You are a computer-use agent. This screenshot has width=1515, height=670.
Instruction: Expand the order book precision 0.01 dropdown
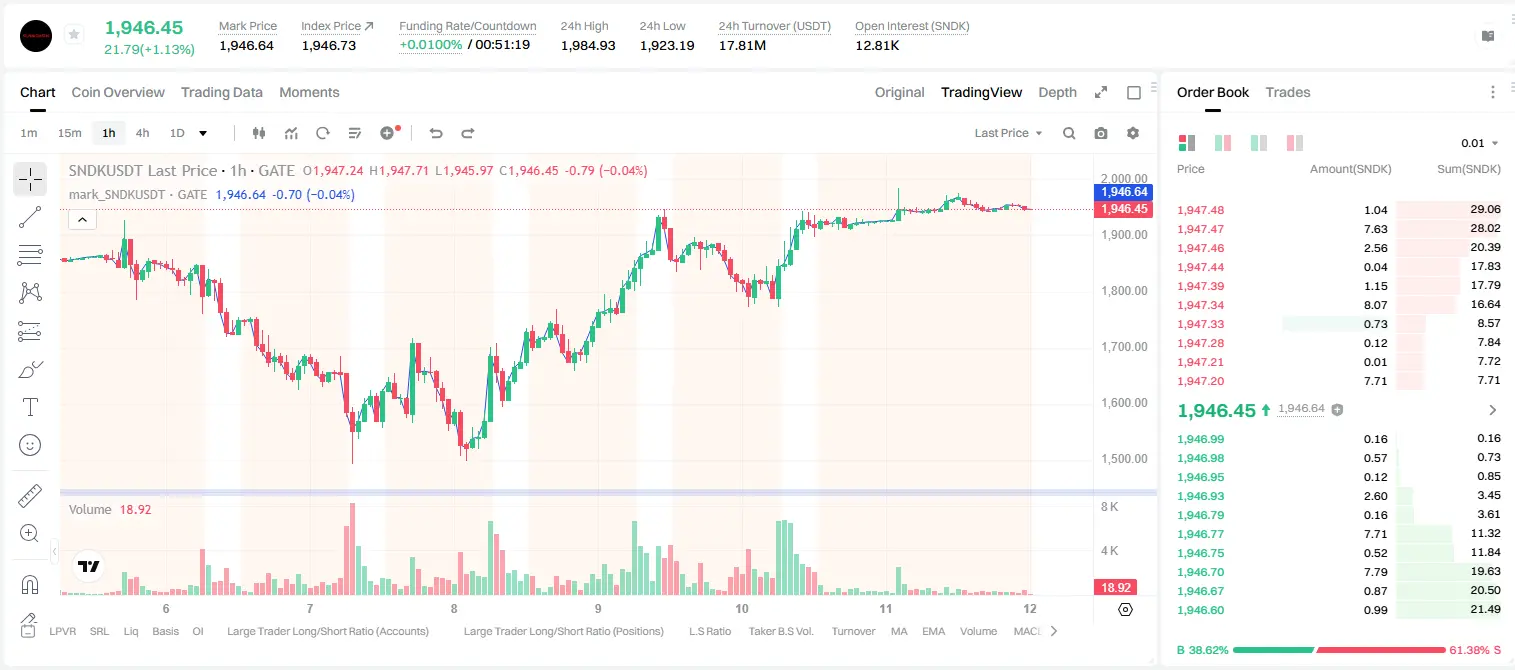pos(1480,143)
